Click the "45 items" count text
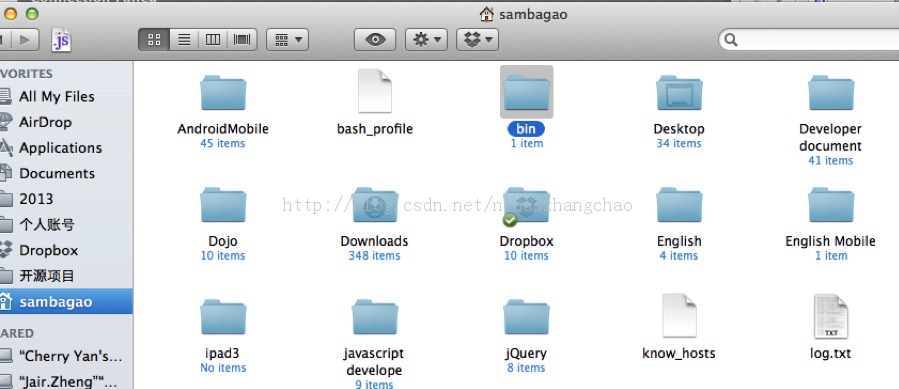This screenshot has height=389, width=899. click(222, 143)
